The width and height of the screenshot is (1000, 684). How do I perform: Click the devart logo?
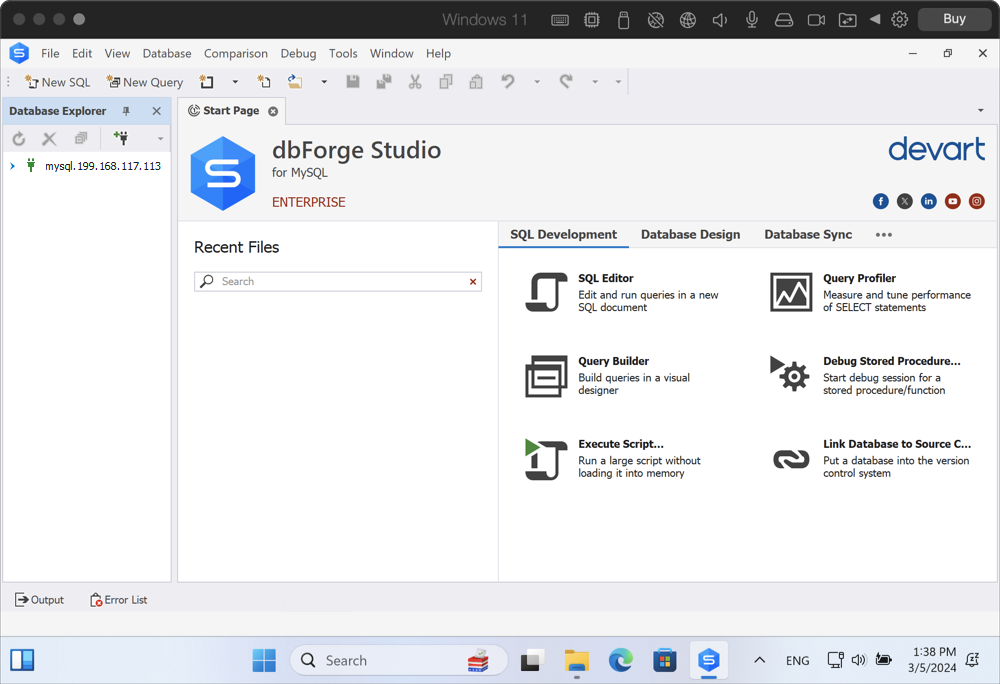click(x=937, y=149)
